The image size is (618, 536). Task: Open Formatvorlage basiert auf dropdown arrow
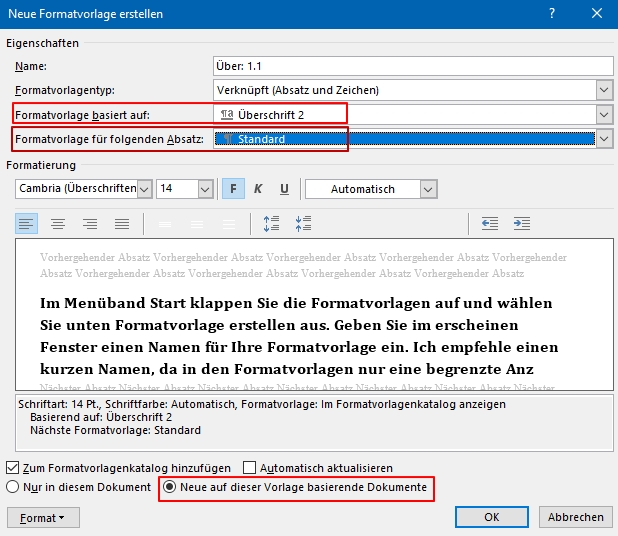[604, 115]
